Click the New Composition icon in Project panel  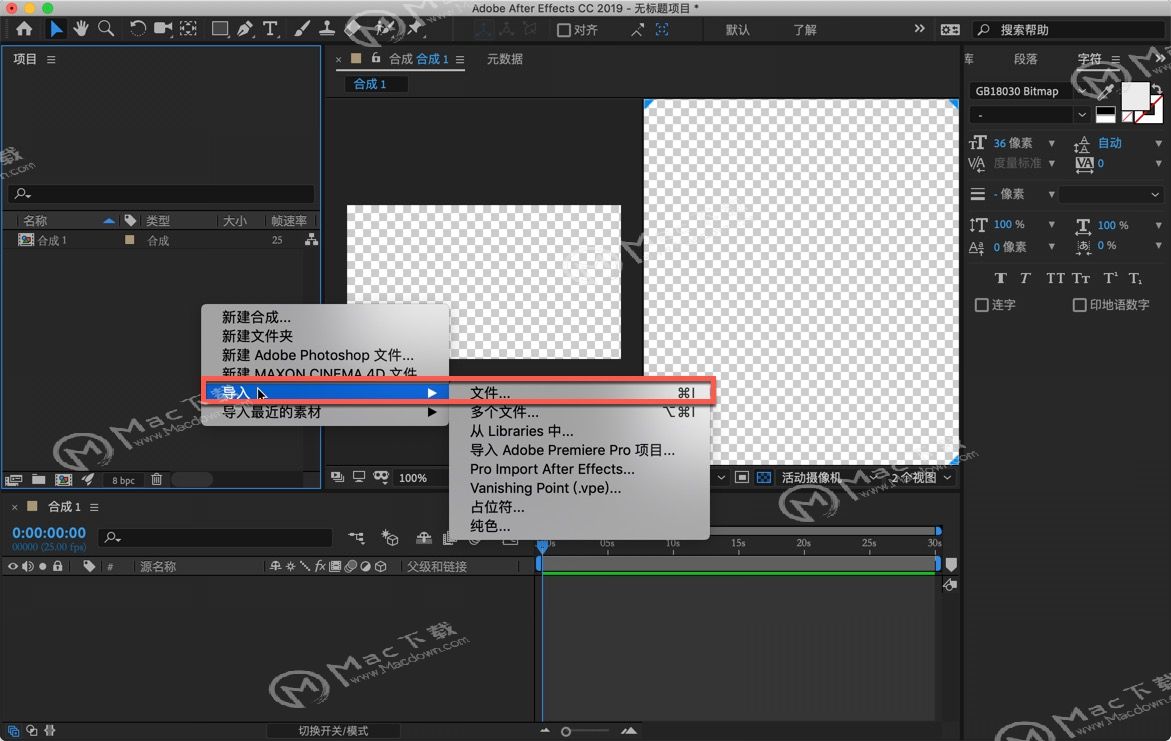[x=63, y=480]
